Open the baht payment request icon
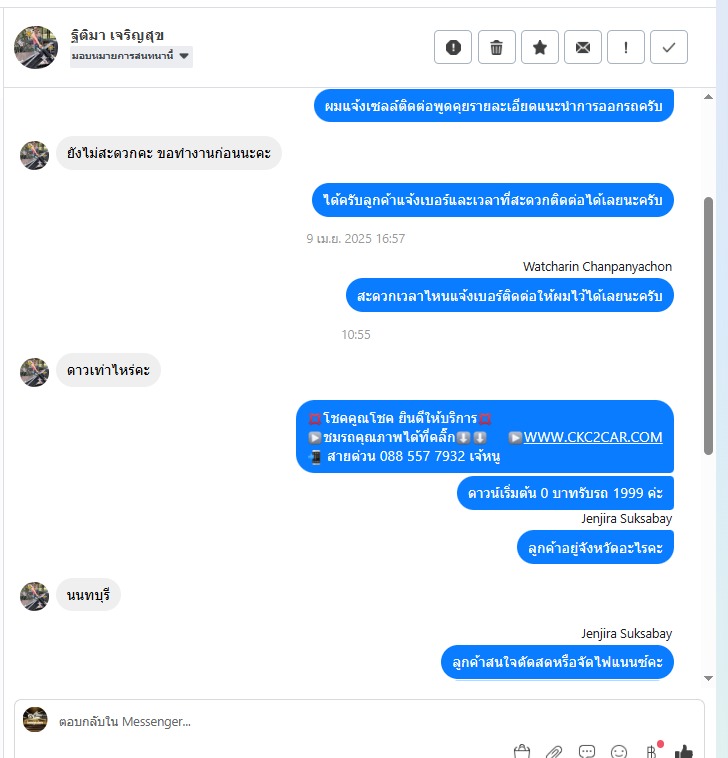This screenshot has height=758, width=728. tap(652, 751)
